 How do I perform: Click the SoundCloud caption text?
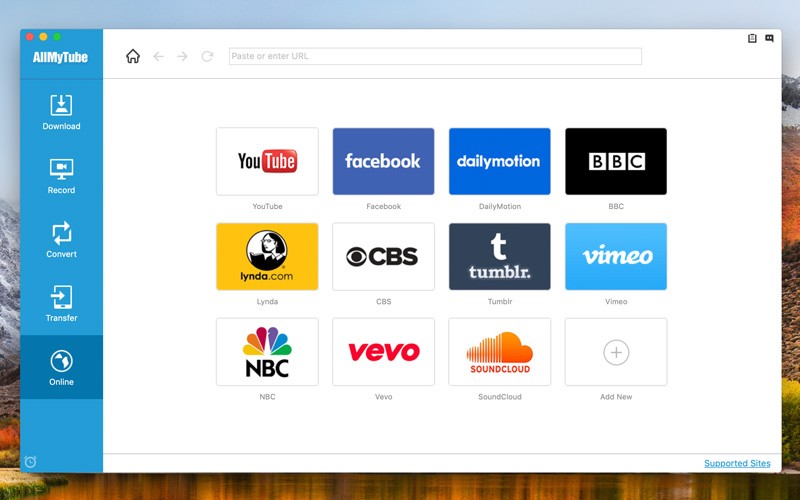point(500,396)
